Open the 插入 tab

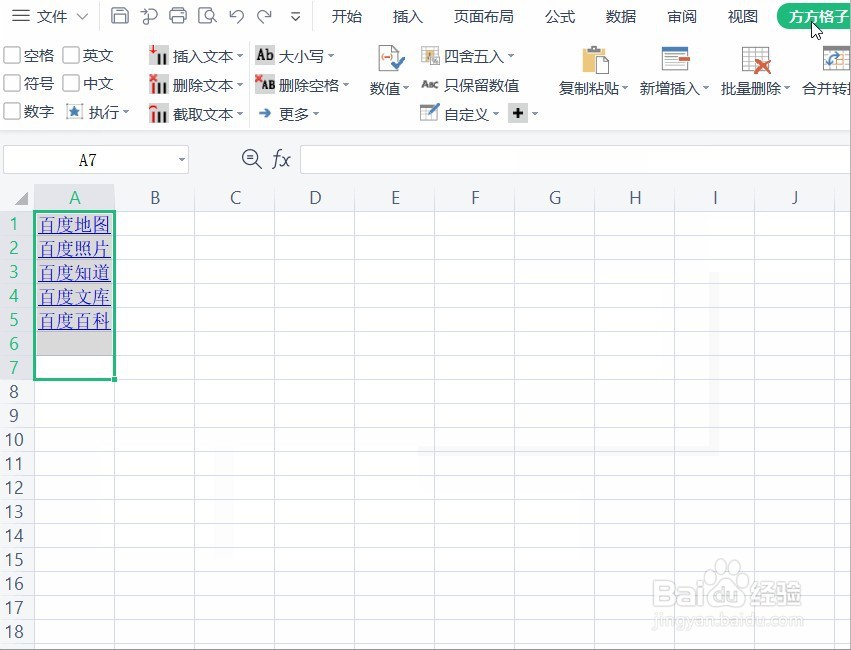tap(408, 16)
